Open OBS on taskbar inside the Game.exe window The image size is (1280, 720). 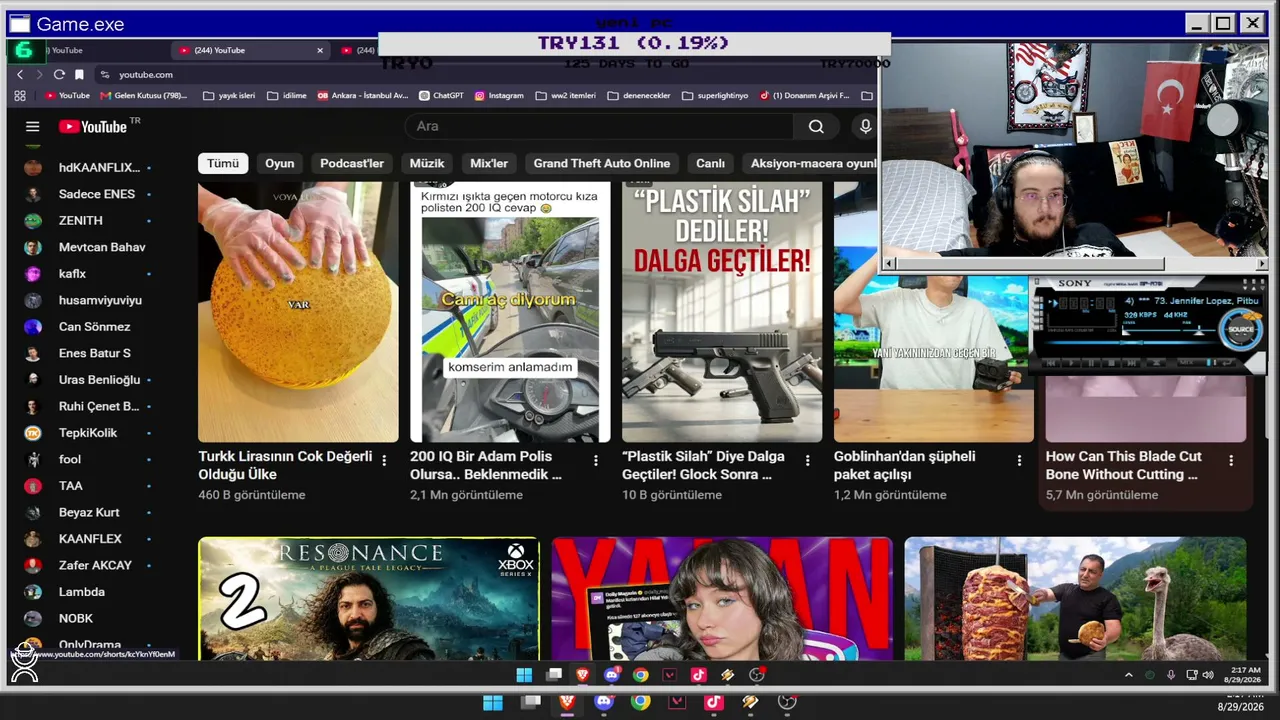point(756,675)
